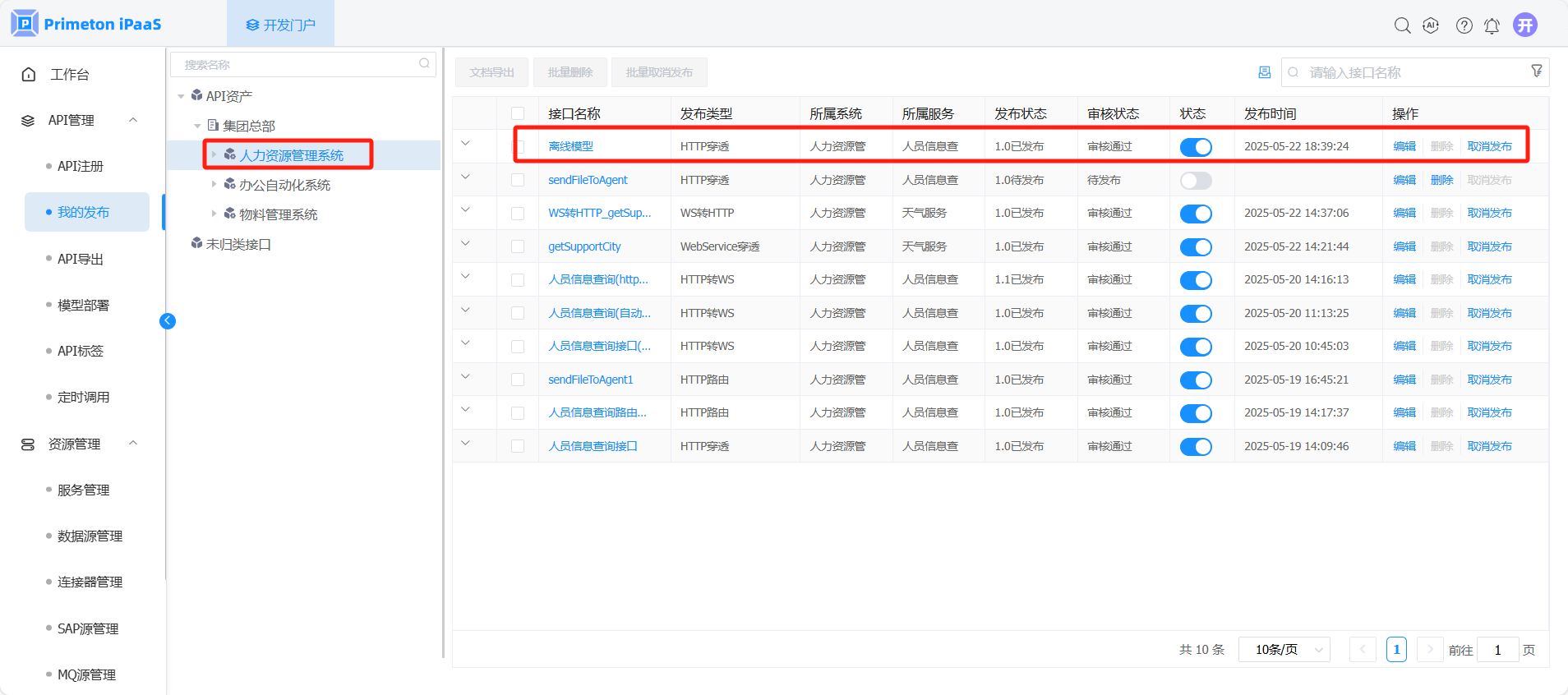This screenshot has width=1568, height=695.
Task: Click the search magnifier icon in top header
Action: (x=1402, y=25)
